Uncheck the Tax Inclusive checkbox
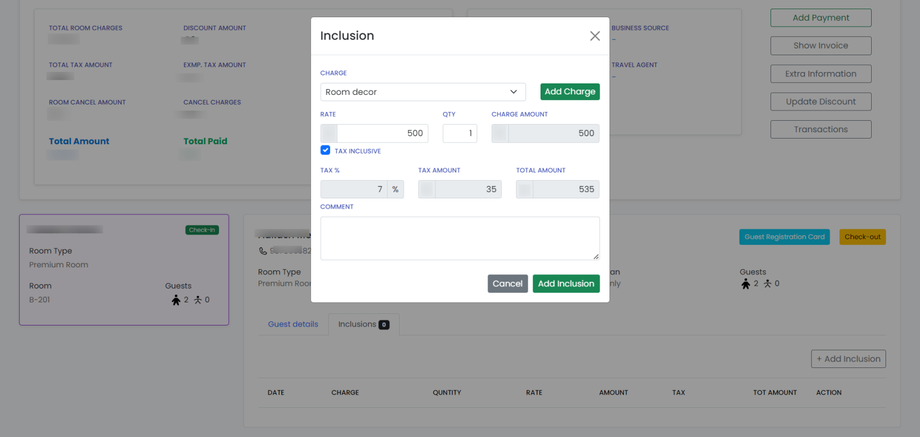920x437 pixels. pos(325,150)
